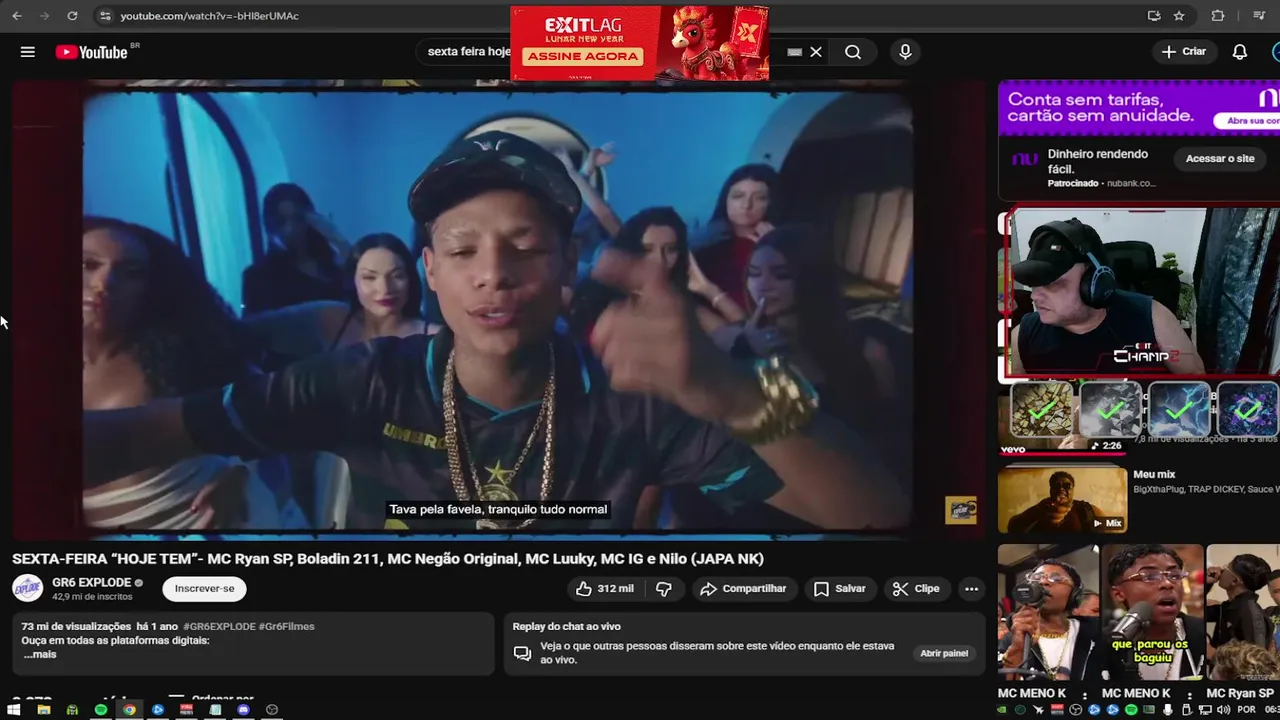
Task: Open the more actions three-dot menu
Action: click(971, 589)
